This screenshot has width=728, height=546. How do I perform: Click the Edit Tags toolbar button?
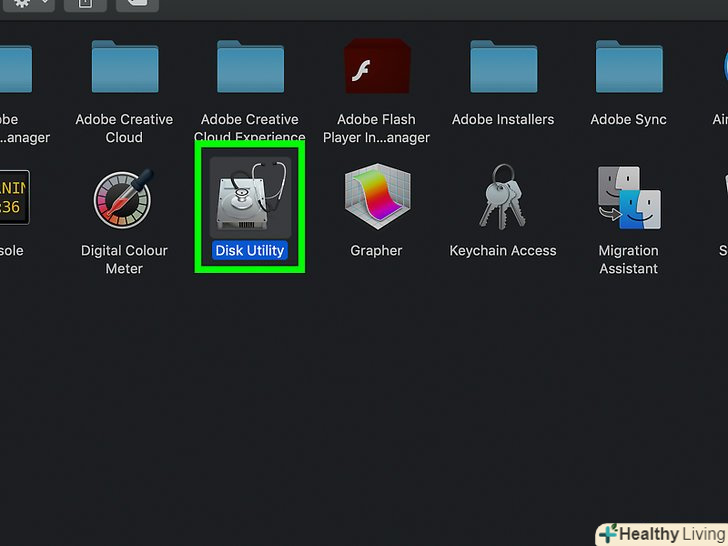coord(137,4)
